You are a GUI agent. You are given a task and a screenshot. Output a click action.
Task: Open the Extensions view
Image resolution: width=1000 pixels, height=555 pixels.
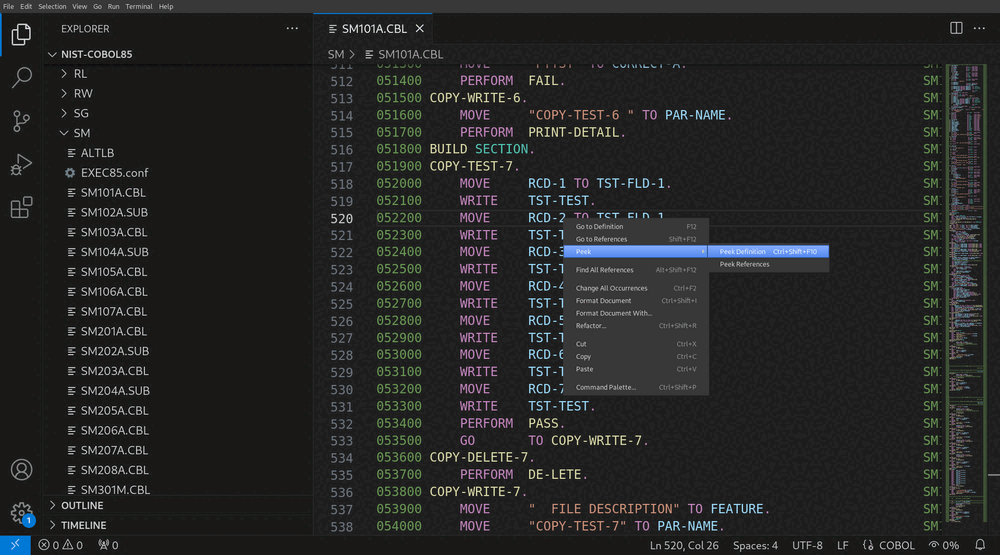click(x=21, y=207)
